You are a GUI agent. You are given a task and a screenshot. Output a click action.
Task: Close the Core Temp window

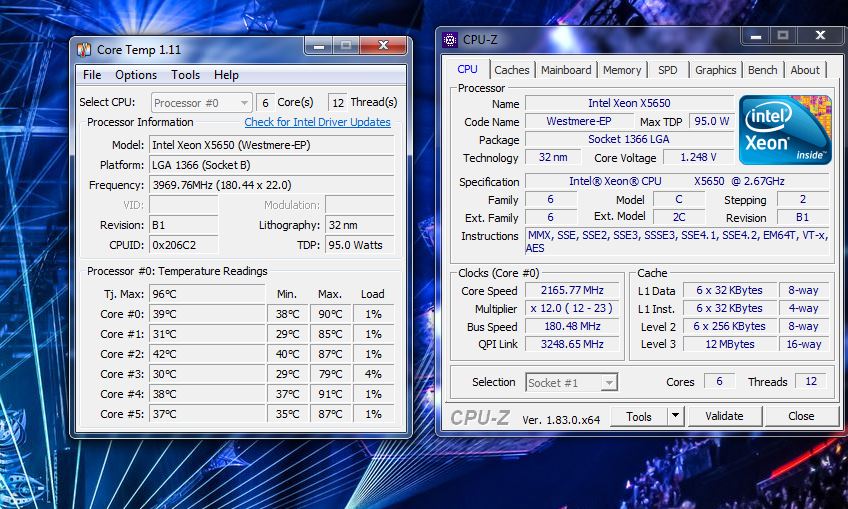pyautogui.click(x=383, y=45)
